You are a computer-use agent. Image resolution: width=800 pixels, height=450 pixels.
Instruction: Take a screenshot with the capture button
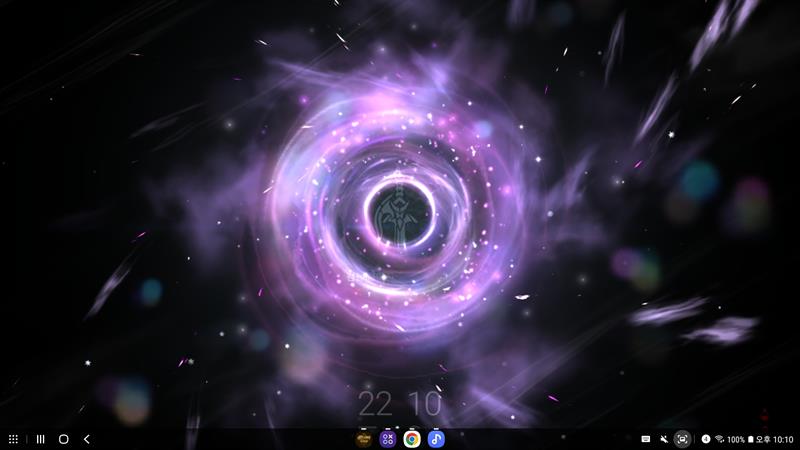click(682, 439)
